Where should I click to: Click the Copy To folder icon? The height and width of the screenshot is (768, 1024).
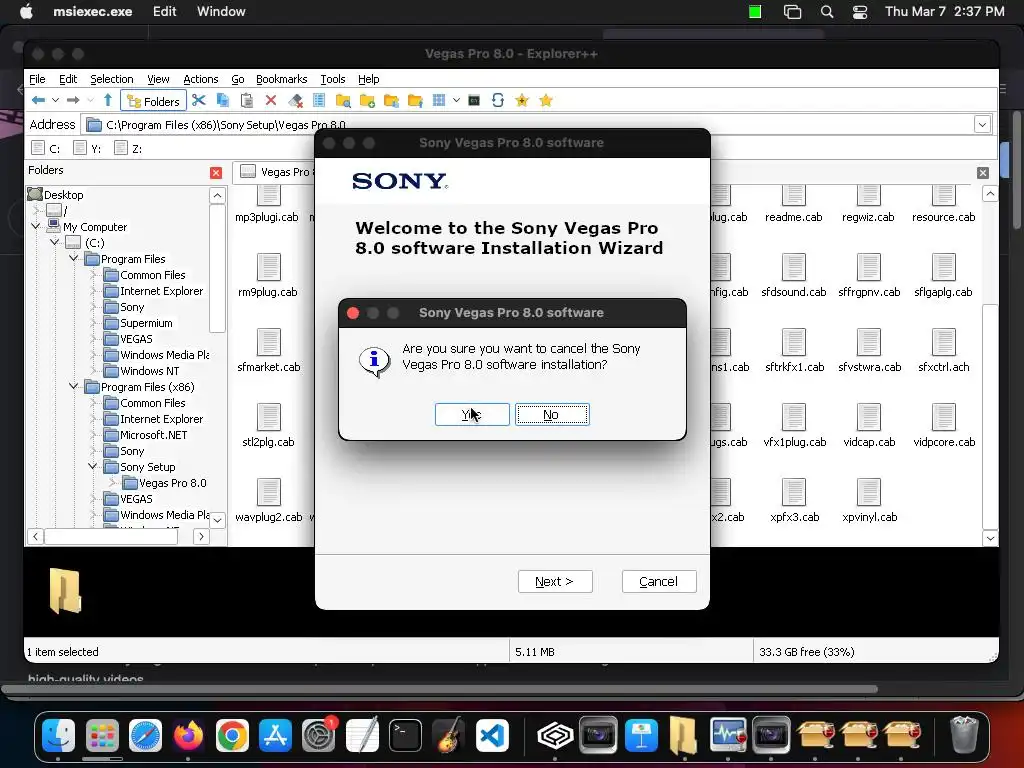(x=391, y=101)
